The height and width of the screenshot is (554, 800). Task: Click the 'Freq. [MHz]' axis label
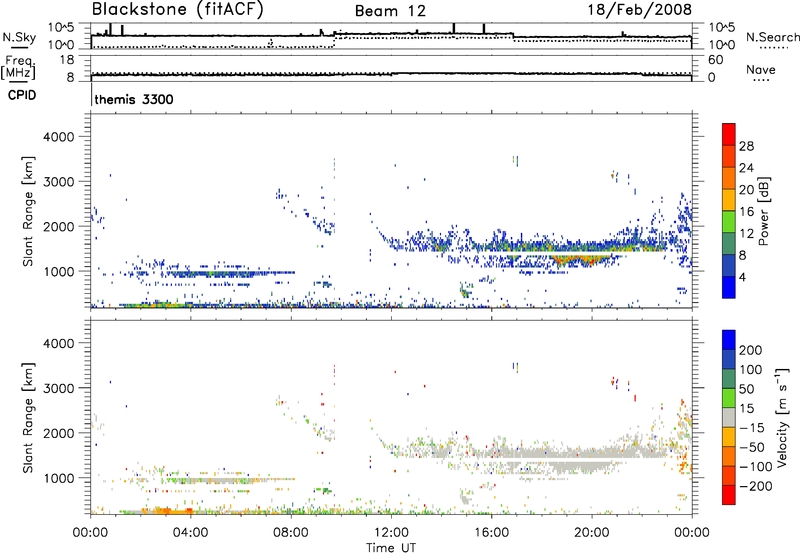pos(18,68)
